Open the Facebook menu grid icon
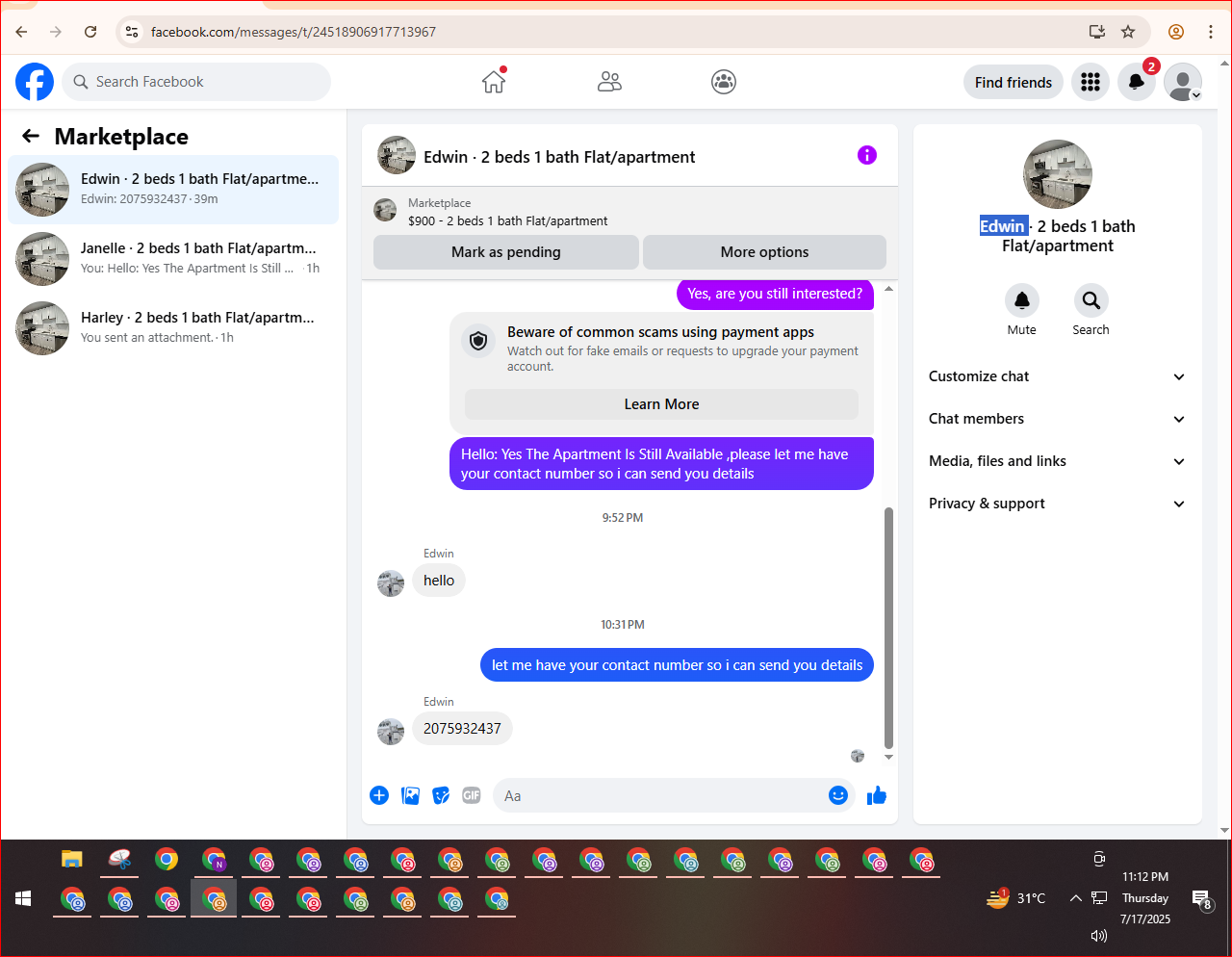 (1091, 83)
